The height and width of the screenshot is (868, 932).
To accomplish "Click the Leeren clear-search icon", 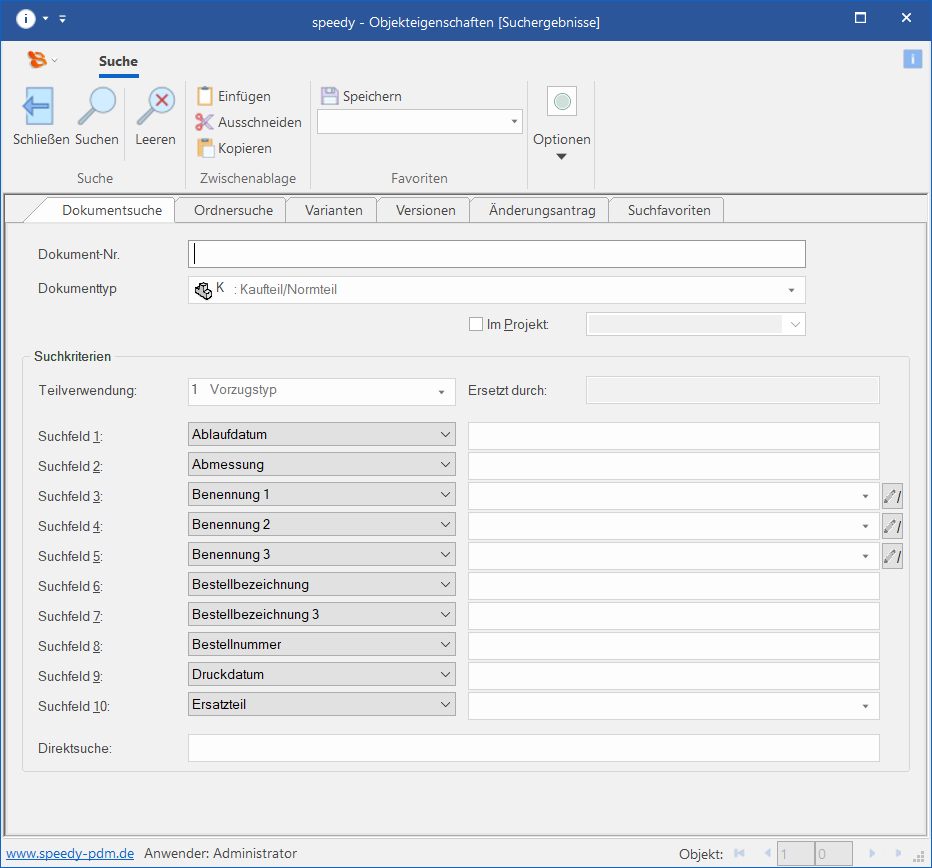I will click(x=155, y=106).
